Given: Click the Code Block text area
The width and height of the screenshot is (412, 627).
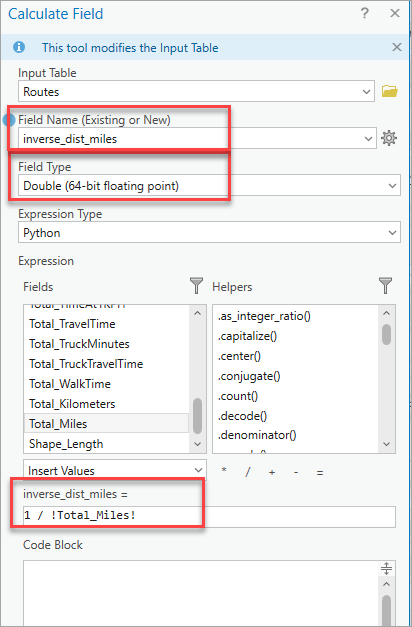Looking at the screenshot, I should point(200,593).
